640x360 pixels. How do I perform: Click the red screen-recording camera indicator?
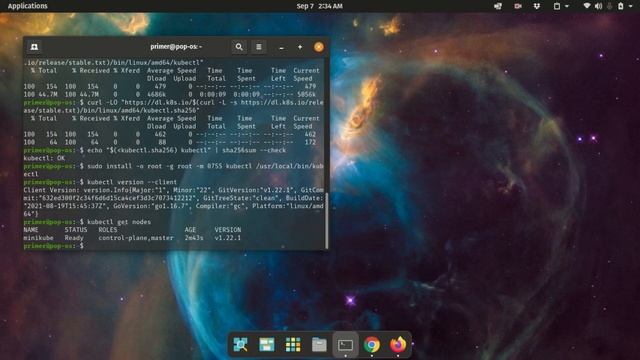click(x=518, y=6)
